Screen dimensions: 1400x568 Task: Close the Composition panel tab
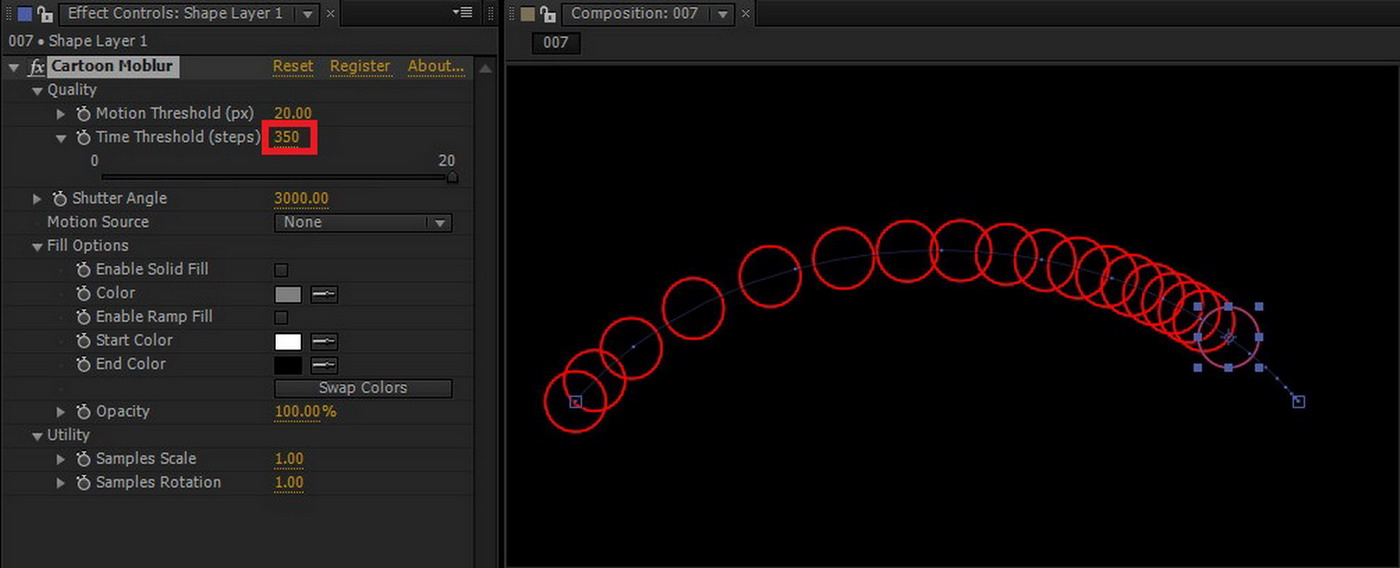pyautogui.click(x=744, y=14)
